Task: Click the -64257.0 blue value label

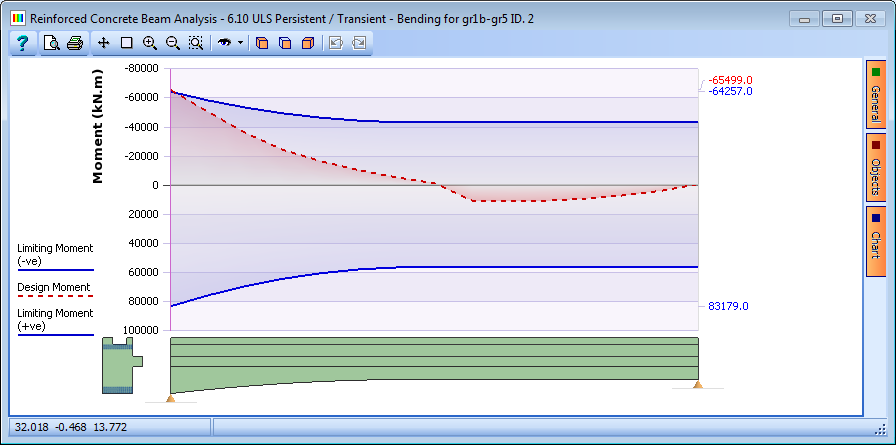Action: (x=730, y=91)
